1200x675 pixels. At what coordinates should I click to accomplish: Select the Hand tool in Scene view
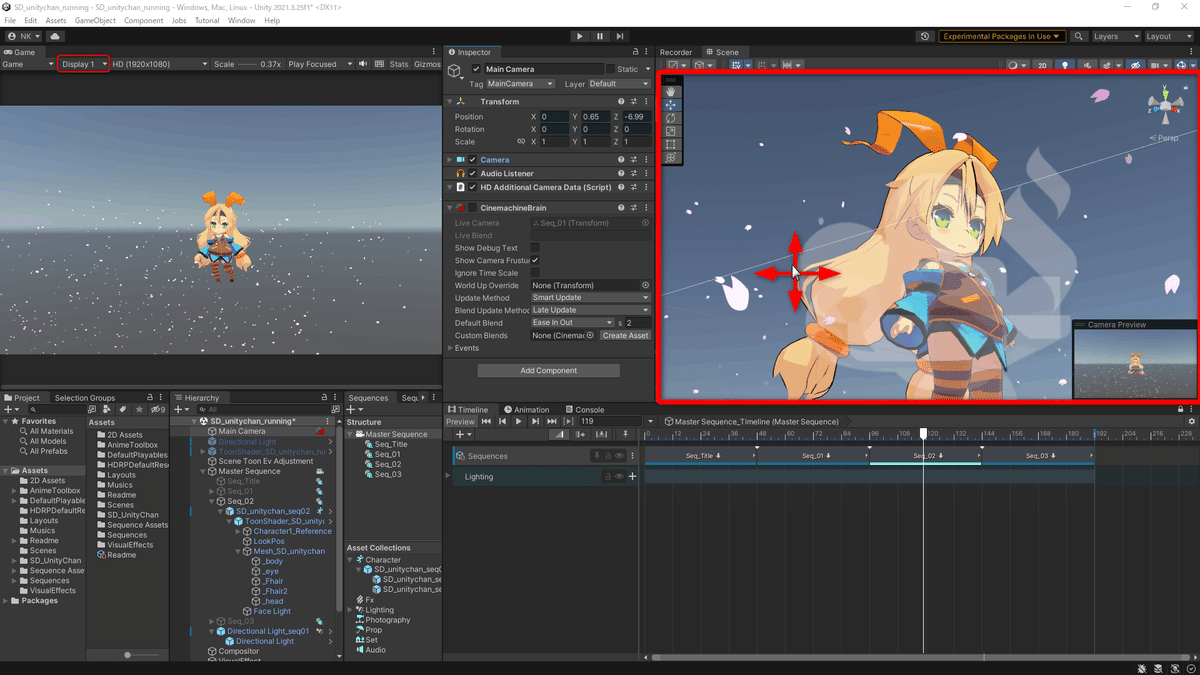671,91
